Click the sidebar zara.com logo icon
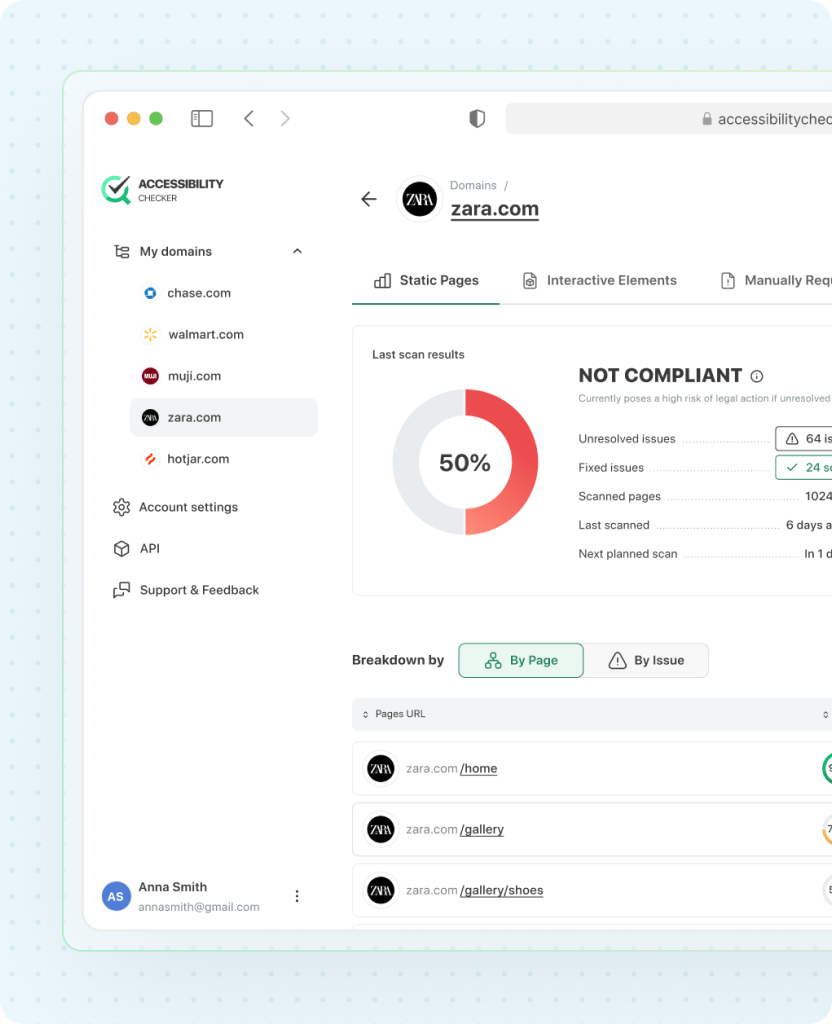Image resolution: width=832 pixels, height=1024 pixels. pyautogui.click(x=150, y=417)
